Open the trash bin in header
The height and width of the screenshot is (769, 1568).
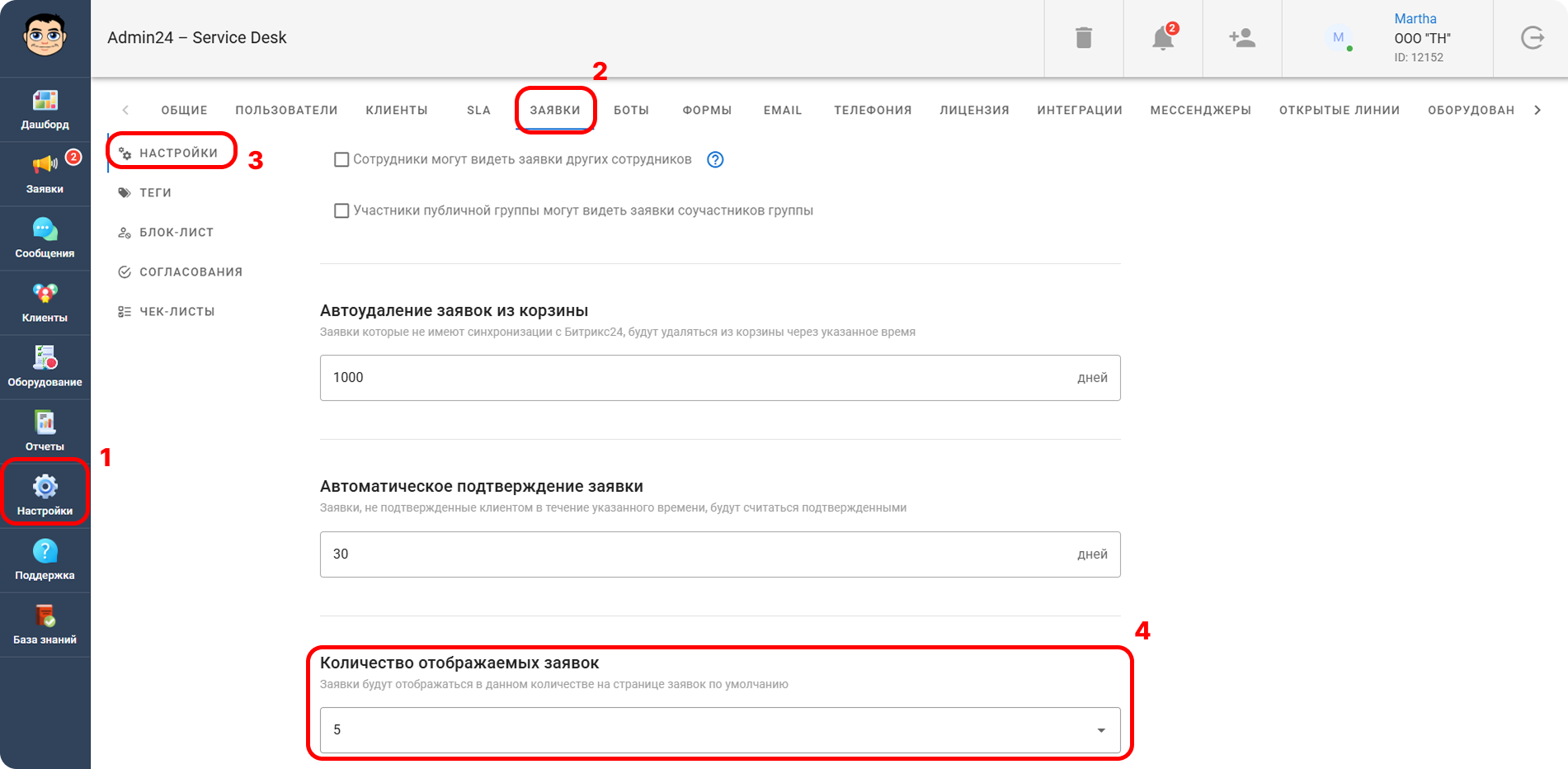(x=1084, y=38)
